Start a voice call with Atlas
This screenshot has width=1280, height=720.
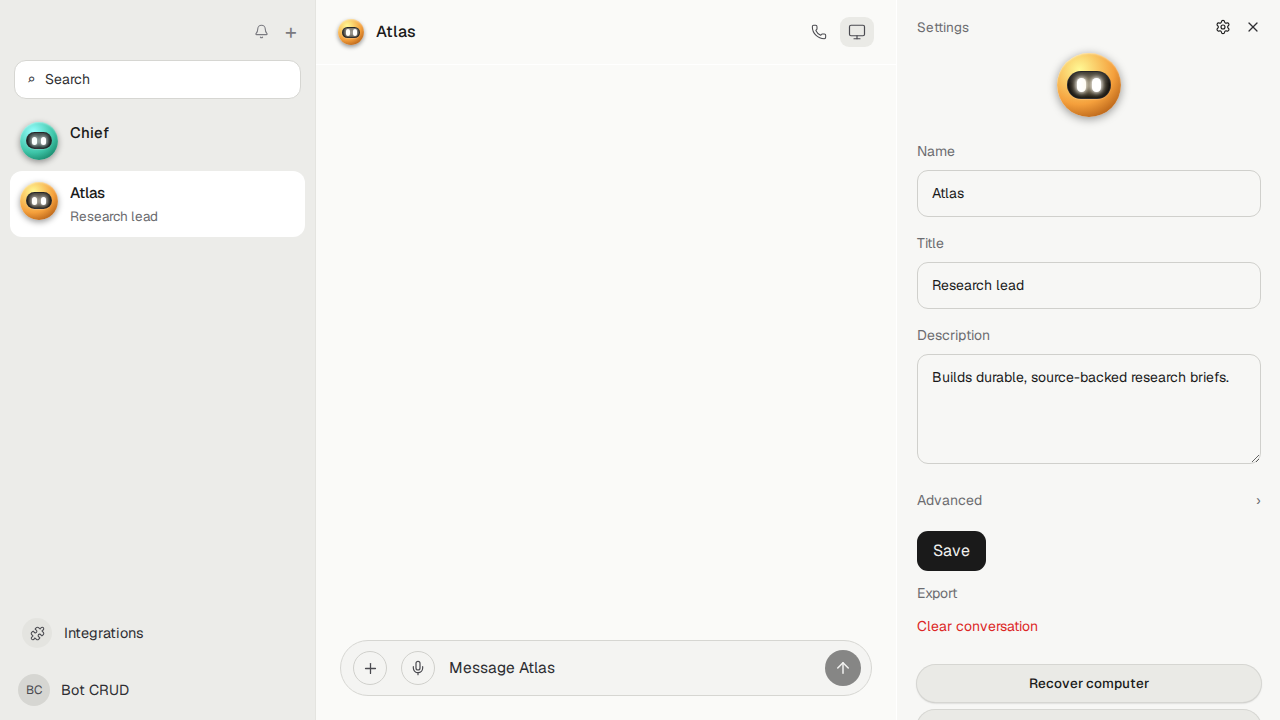pos(819,32)
